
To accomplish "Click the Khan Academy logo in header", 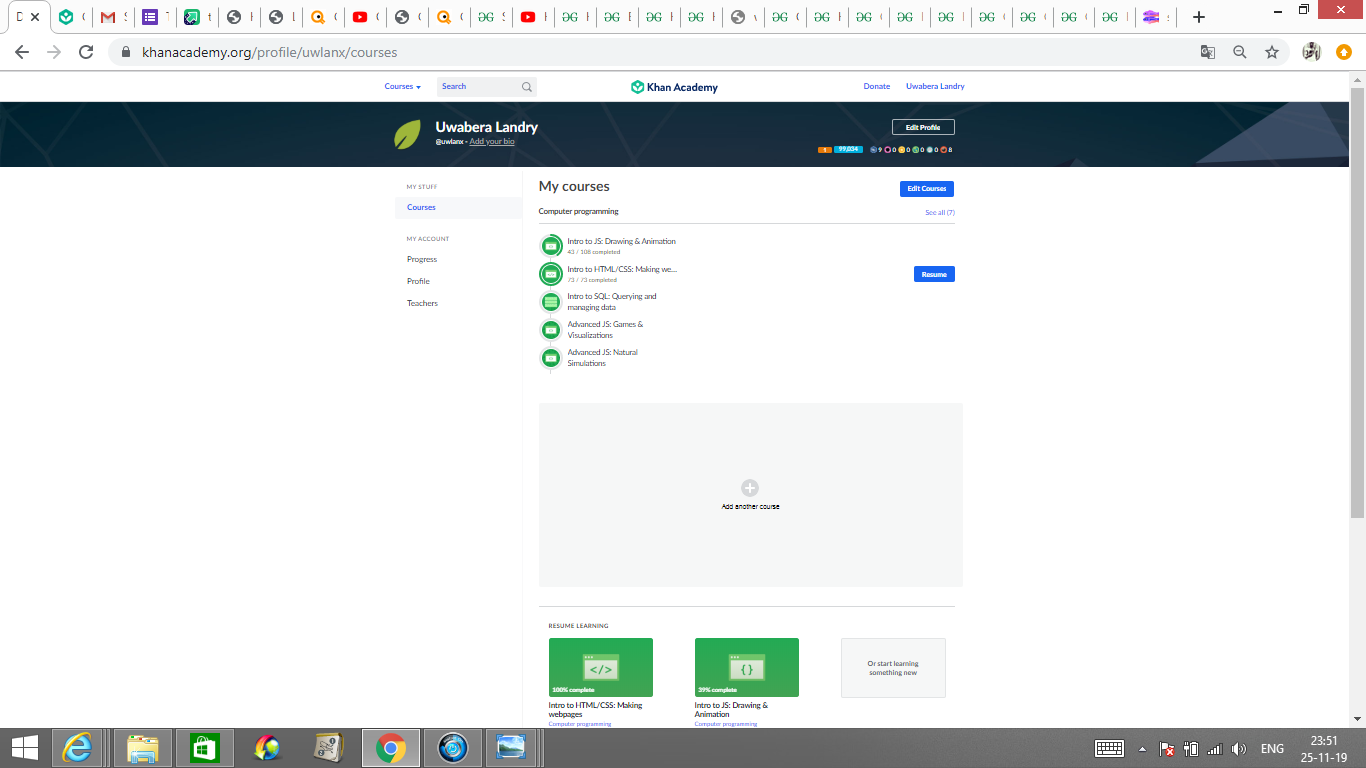I will 674,87.
